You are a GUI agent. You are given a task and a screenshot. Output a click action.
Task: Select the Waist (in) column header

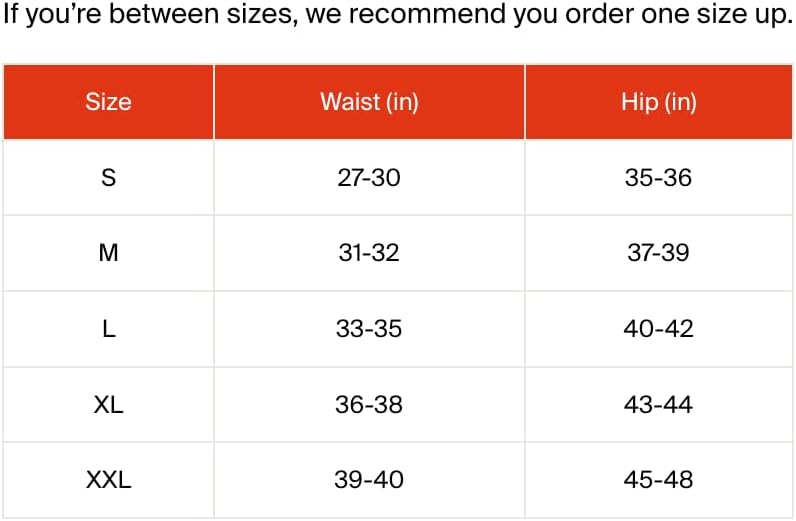368,102
